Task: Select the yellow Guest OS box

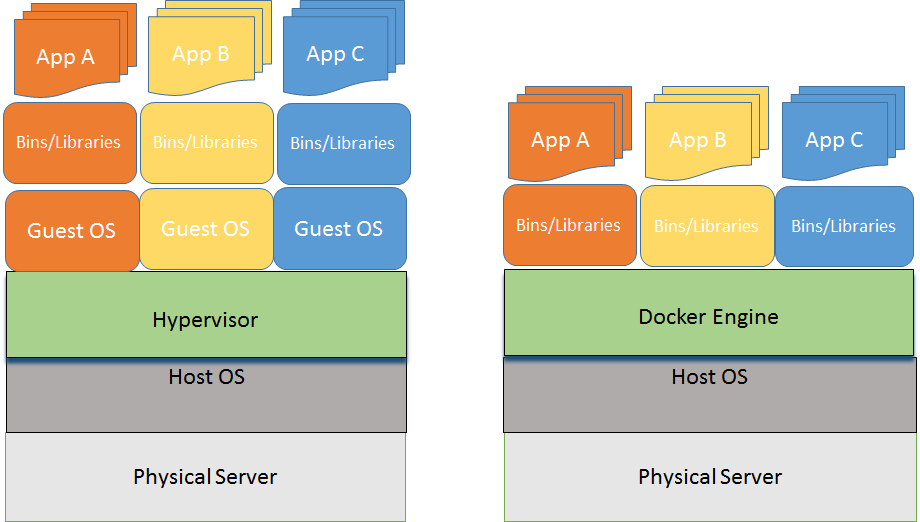Action: coord(207,229)
